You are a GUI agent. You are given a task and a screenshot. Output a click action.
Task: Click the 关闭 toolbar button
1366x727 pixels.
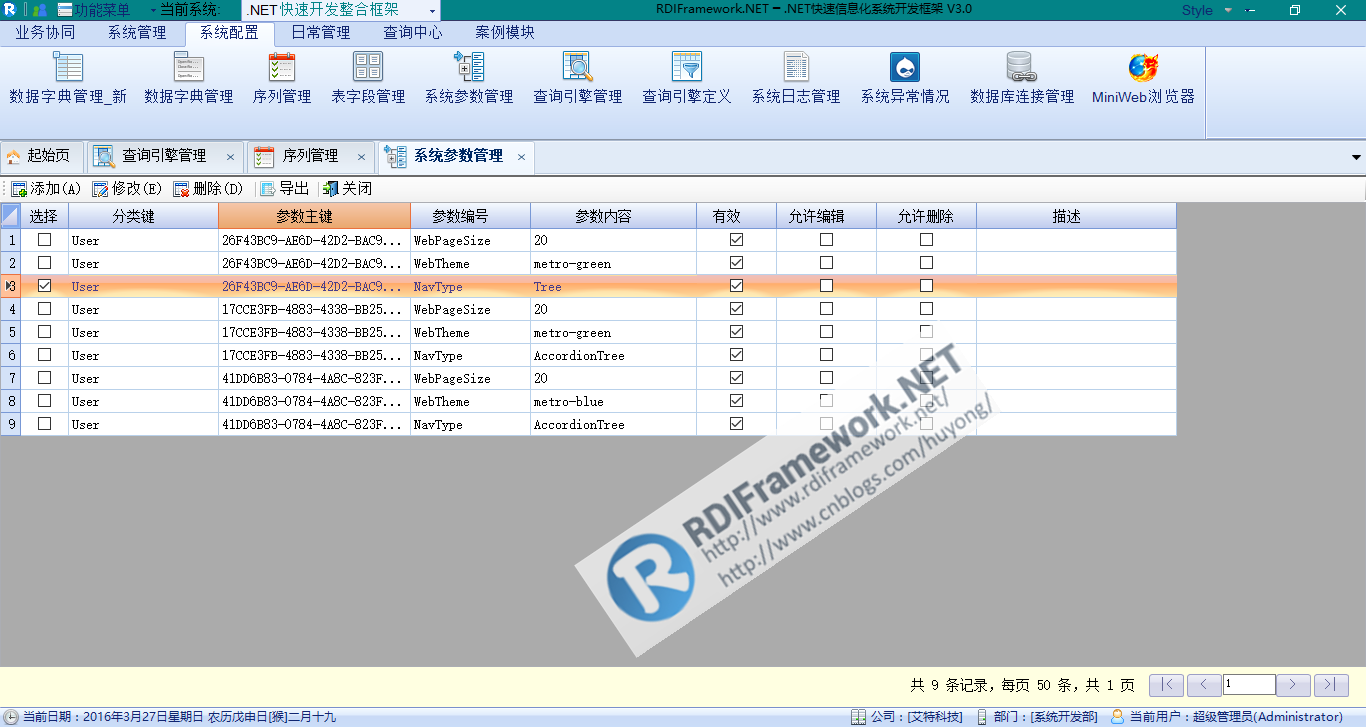tap(347, 189)
